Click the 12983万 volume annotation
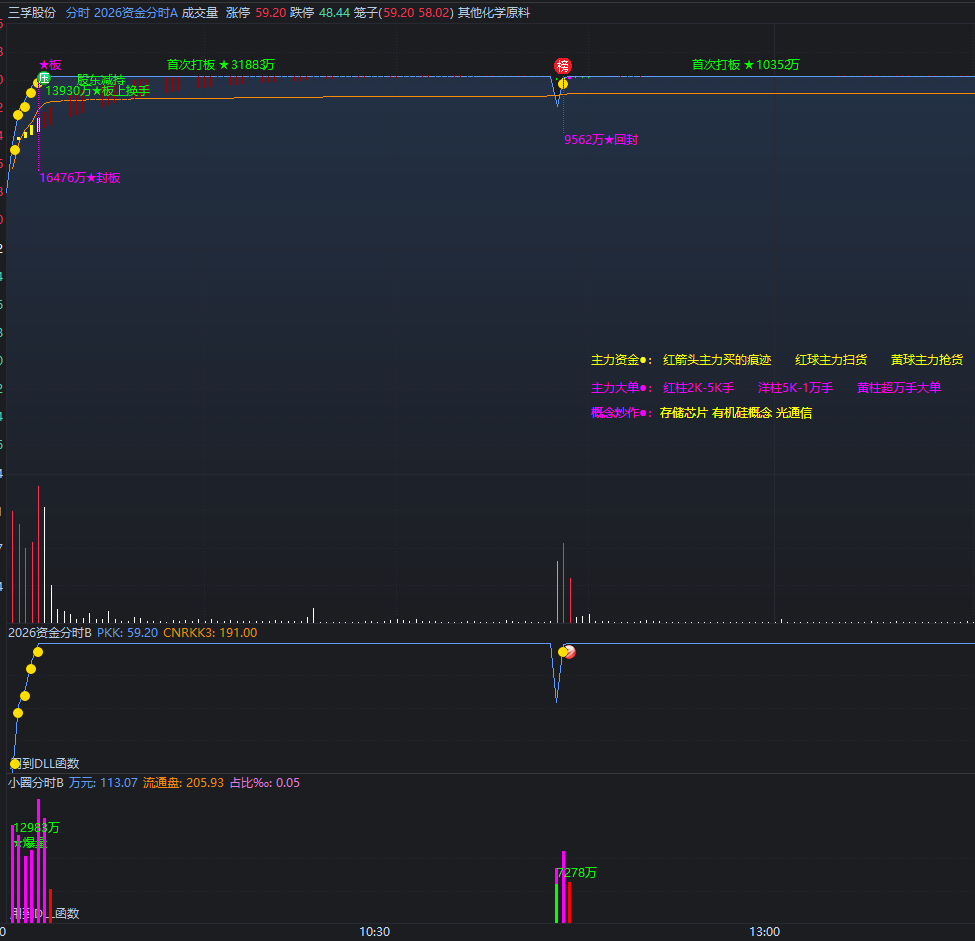This screenshot has width=975, height=941. pos(36,827)
